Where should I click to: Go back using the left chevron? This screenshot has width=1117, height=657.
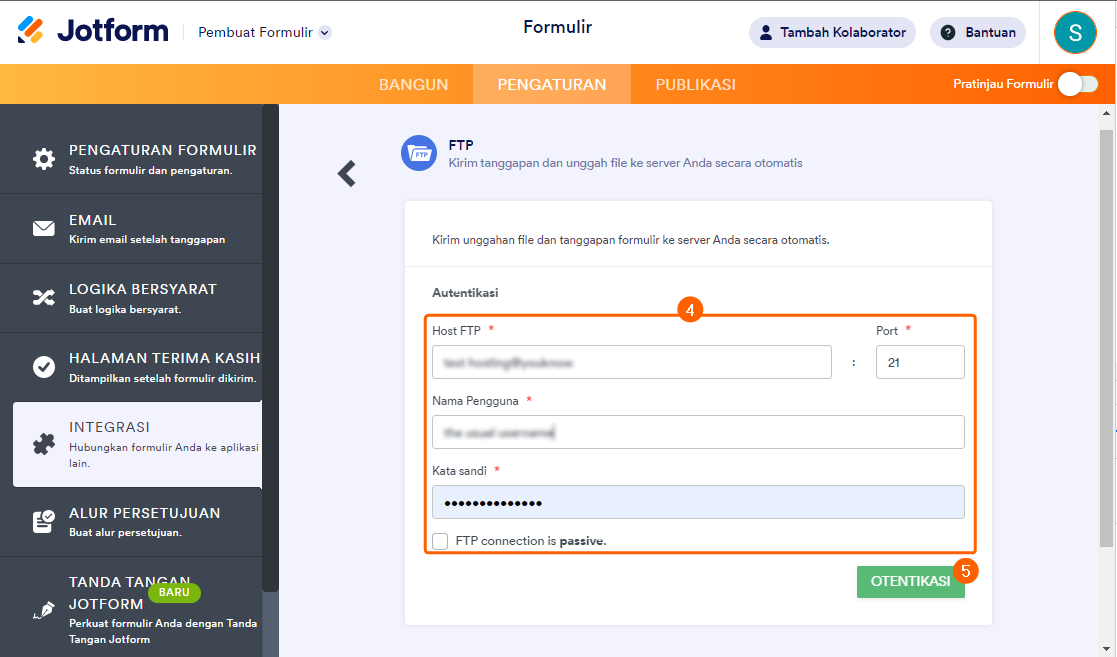347,174
